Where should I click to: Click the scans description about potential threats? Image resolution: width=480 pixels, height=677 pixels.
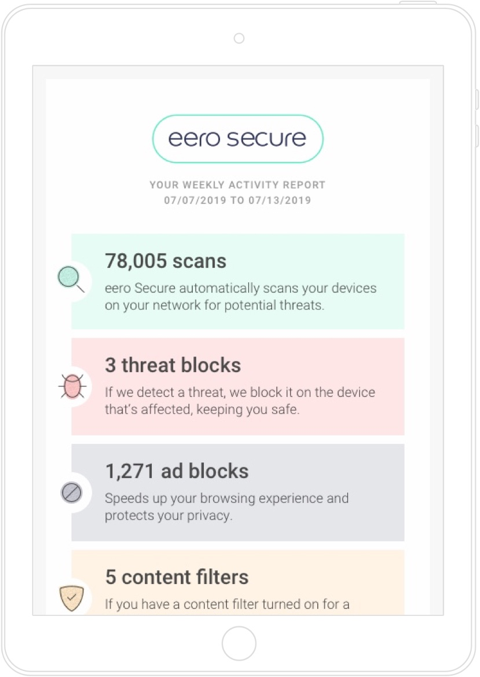pyautogui.click(x=240, y=297)
